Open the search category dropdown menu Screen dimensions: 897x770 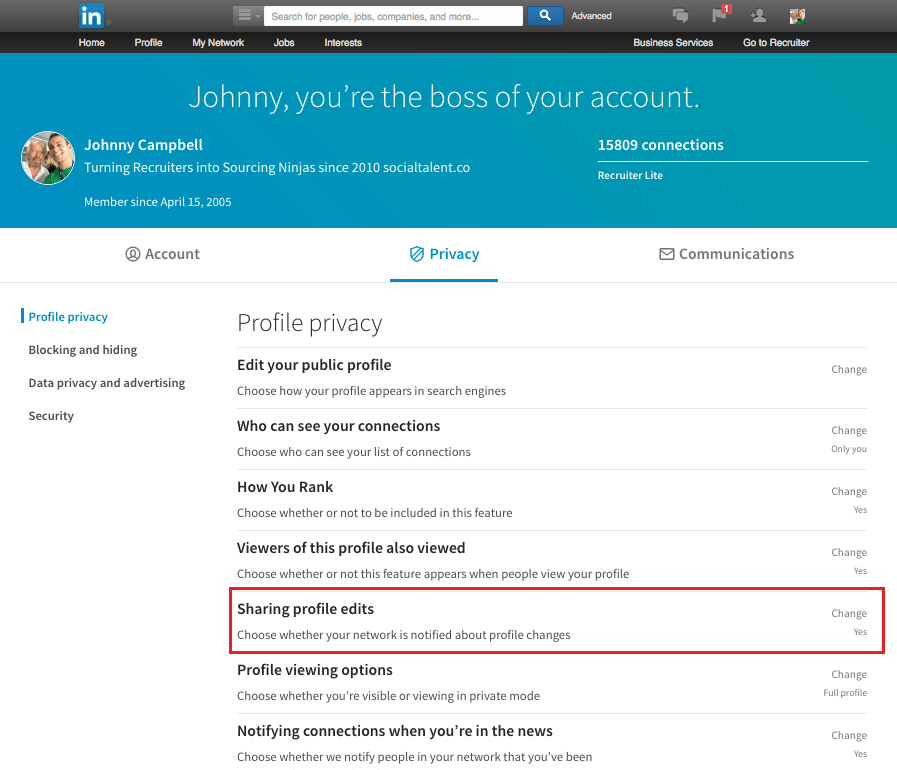(x=248, y=16)
